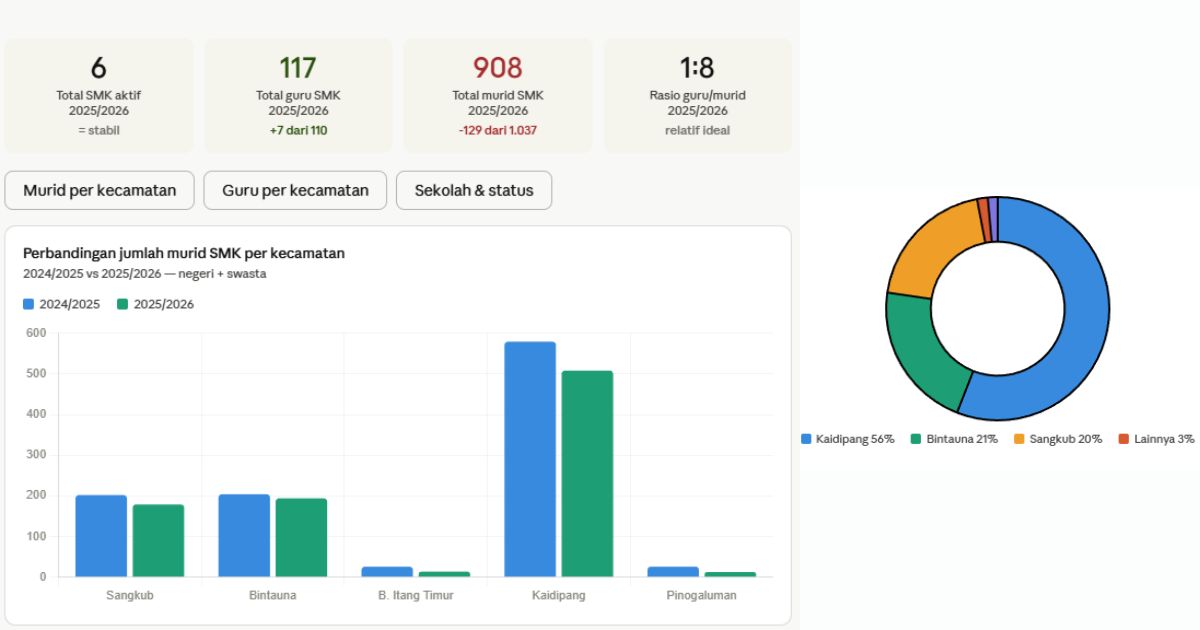Select the Sangkub 20% donut legend item
The height and width of the screenshot is (630, 1200).
[1058, 439]
